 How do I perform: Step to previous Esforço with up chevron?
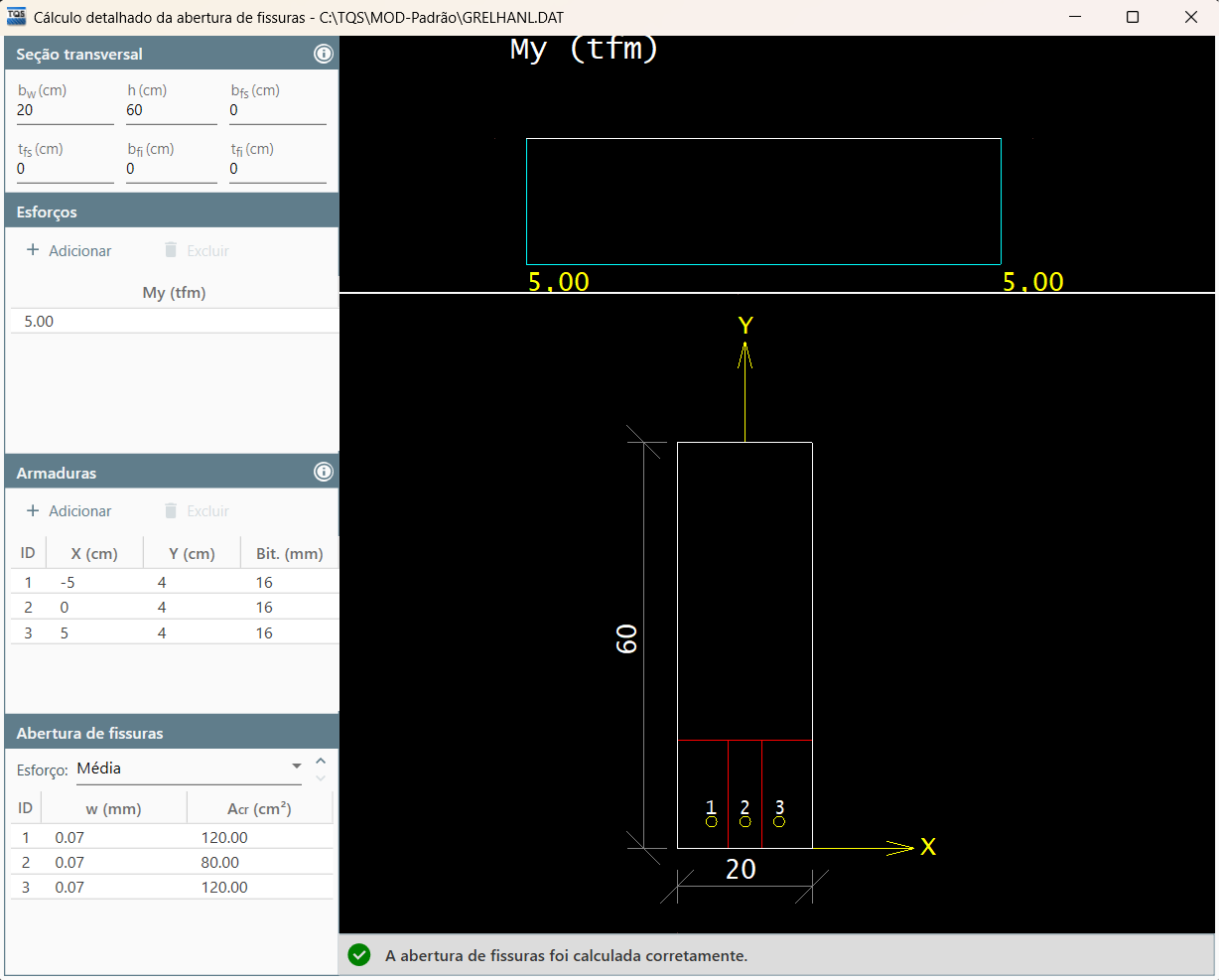click(321, 762)
